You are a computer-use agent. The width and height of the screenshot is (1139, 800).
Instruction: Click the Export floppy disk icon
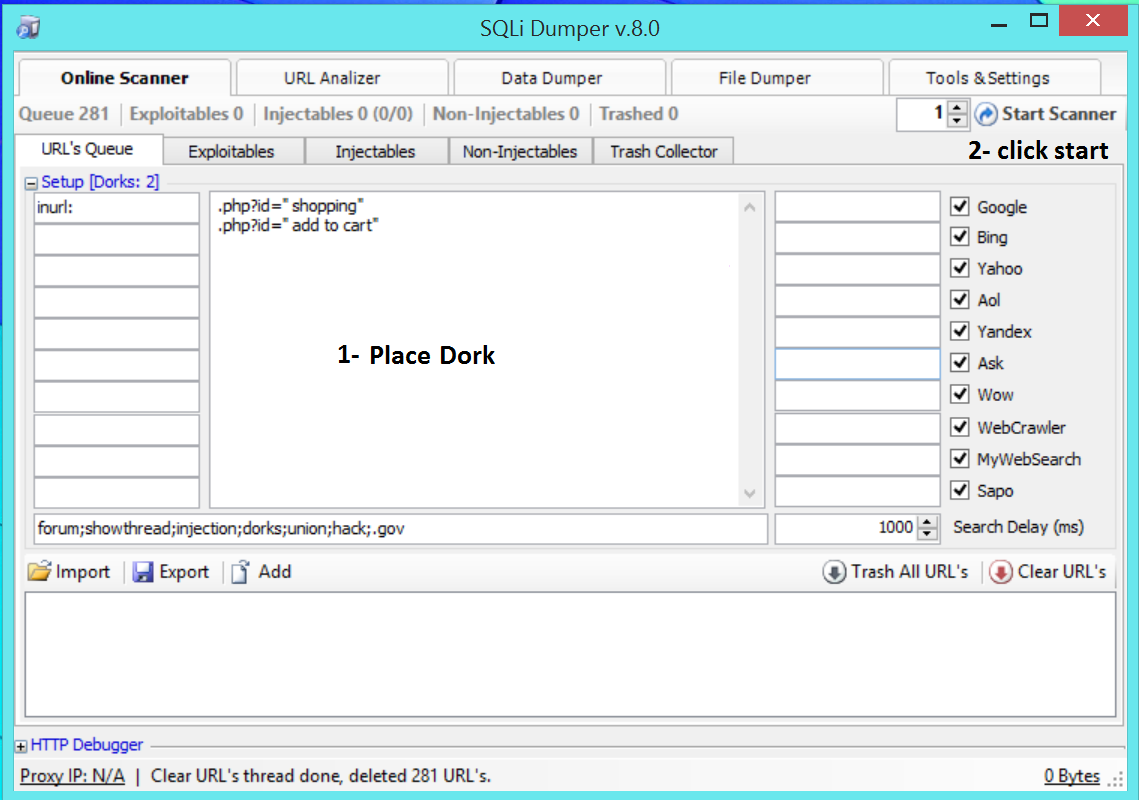pos(142,572)
